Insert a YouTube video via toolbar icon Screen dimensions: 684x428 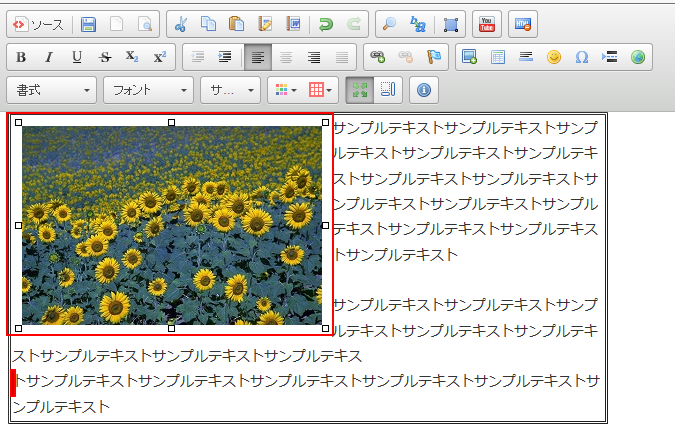(x=486, y=24)
